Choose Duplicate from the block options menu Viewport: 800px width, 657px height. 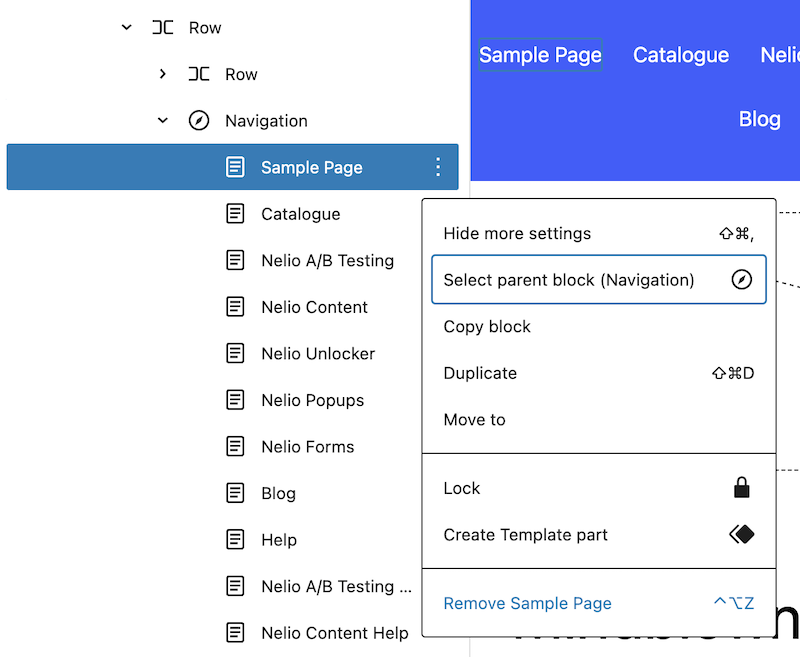pyautogui.click(x=481, y=373)
